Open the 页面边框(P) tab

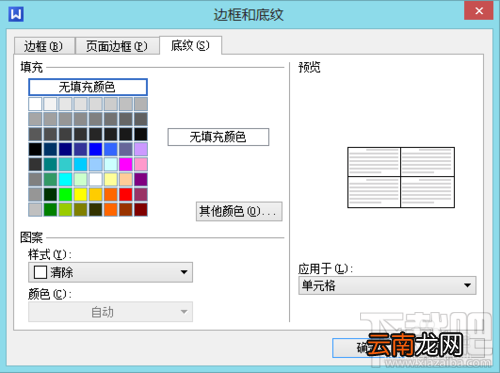tap(117, 46)
